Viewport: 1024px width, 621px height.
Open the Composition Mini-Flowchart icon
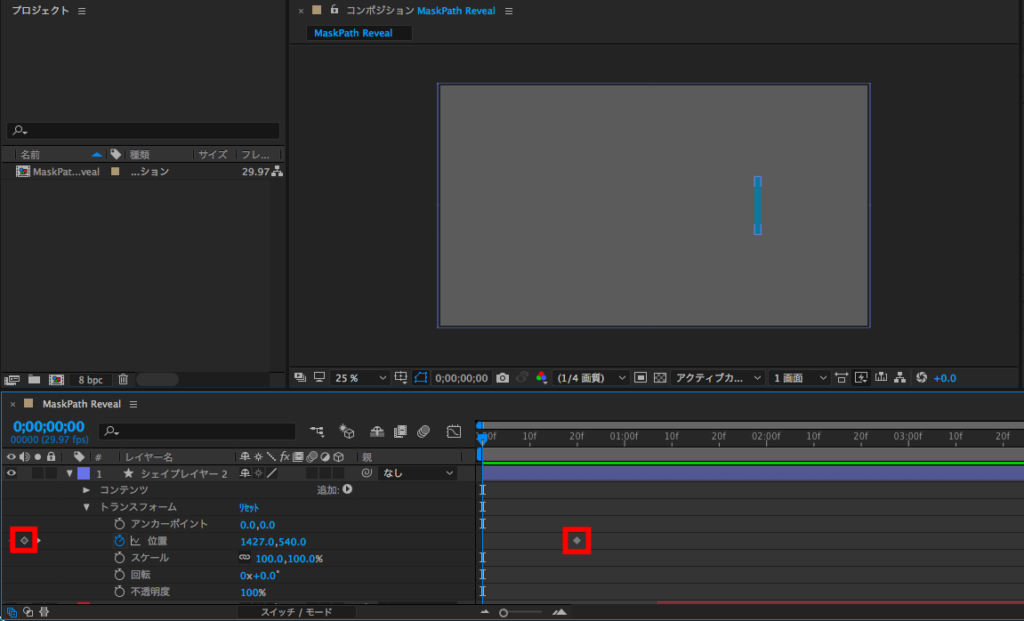coord(317,432)
